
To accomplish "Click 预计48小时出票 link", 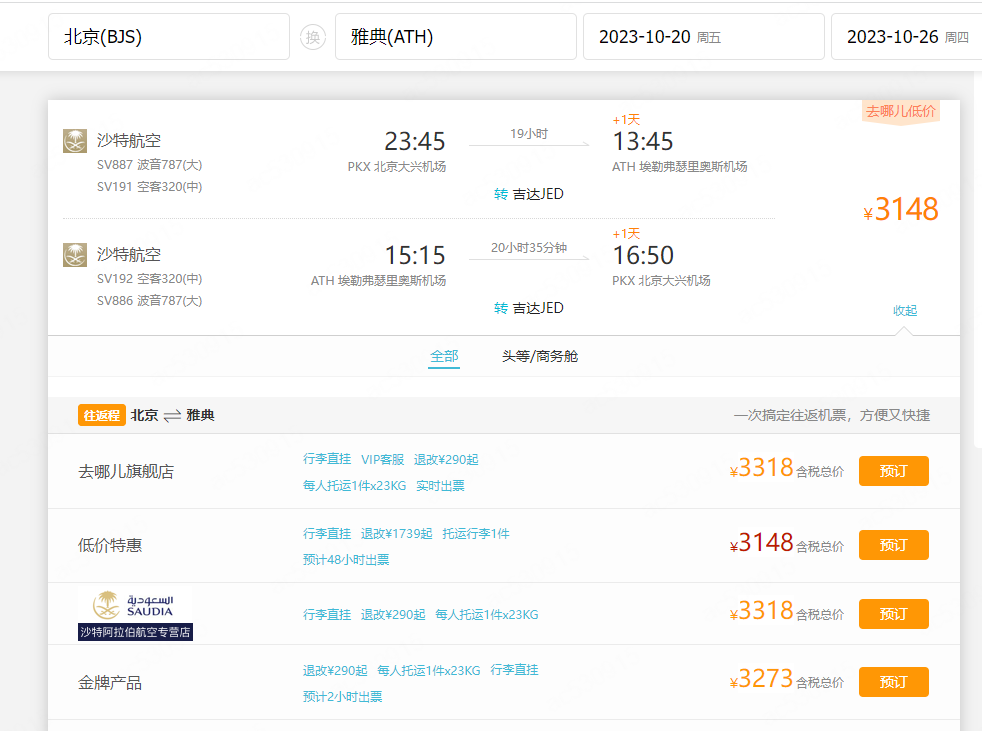I will coord(346,559).
